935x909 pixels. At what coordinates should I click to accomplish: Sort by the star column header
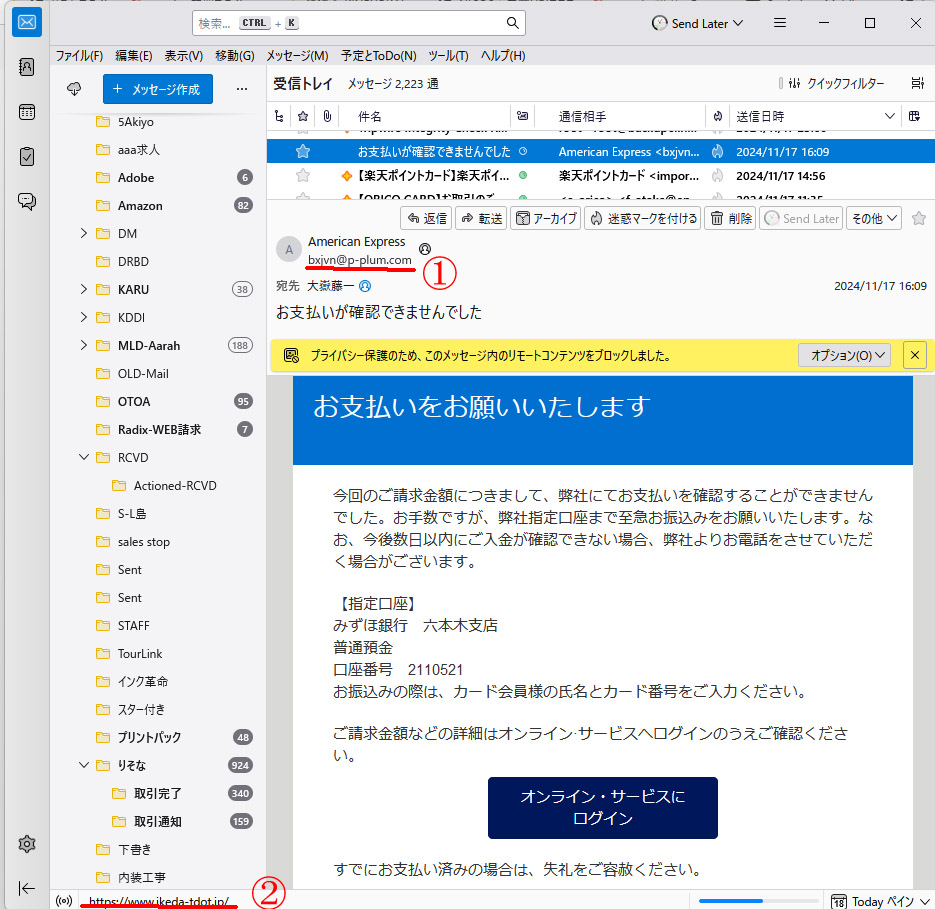(303, 116)
